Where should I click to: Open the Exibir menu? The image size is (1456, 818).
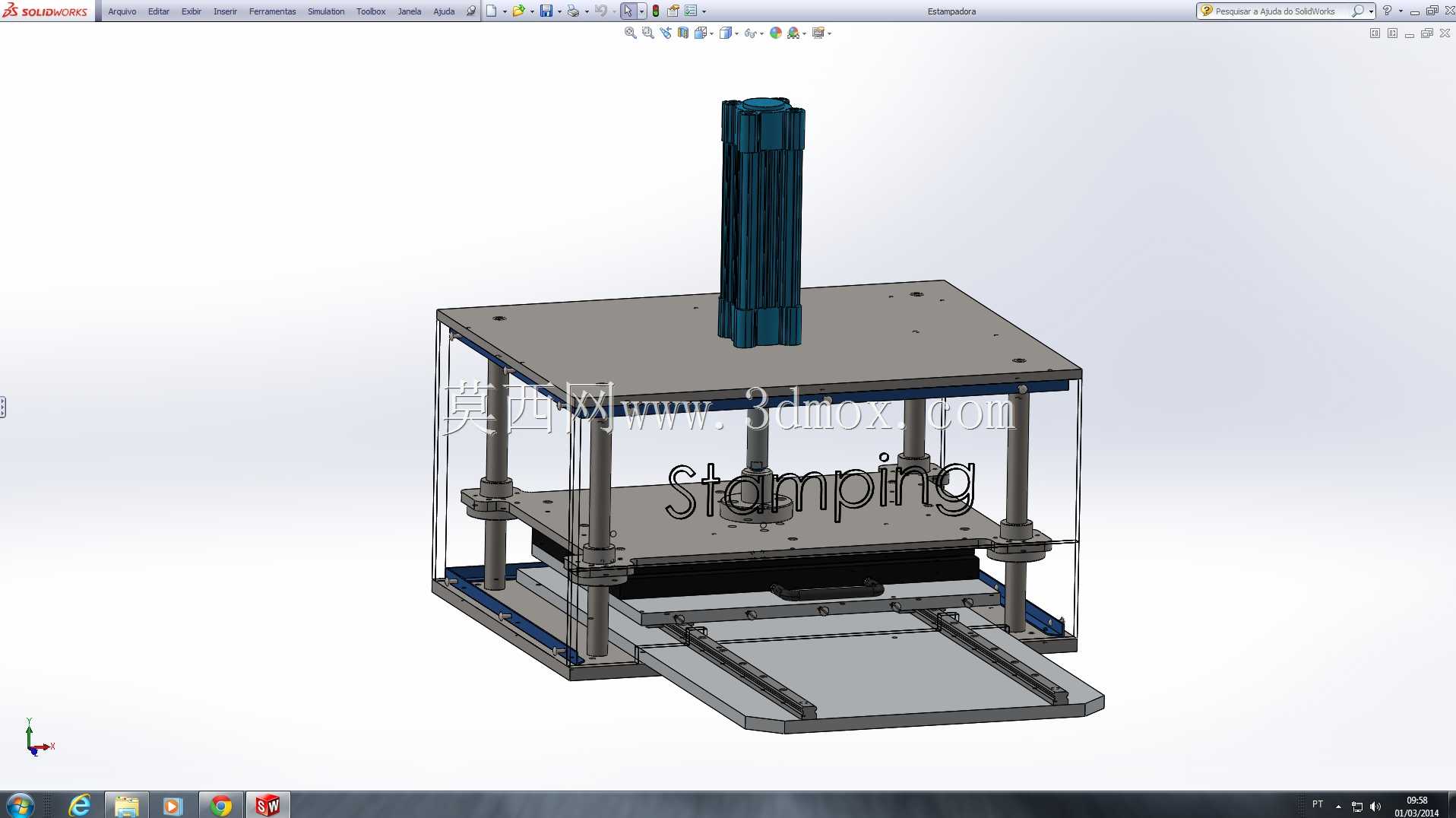191,11
